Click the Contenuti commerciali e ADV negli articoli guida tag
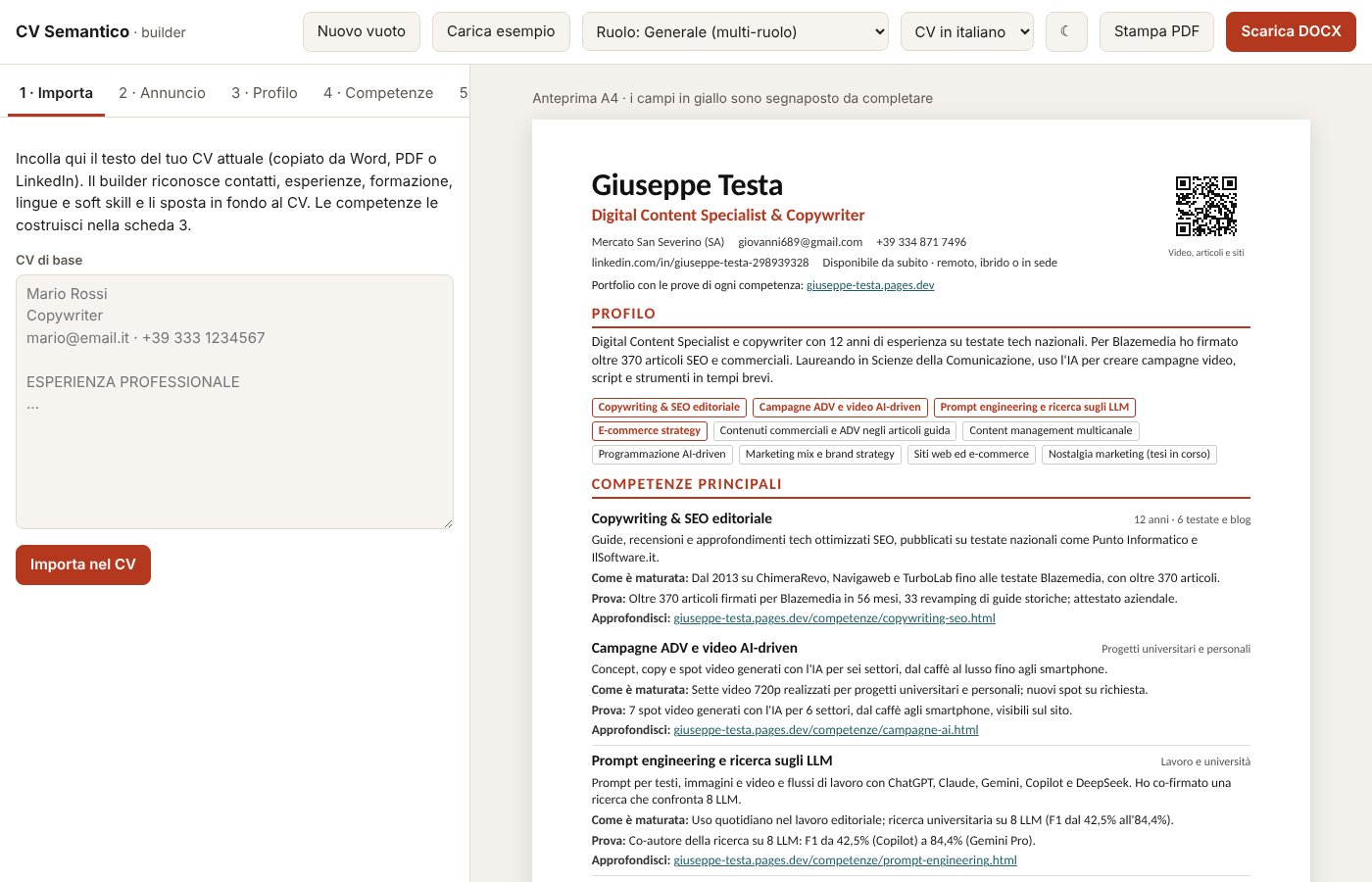The width and height of the screenshot is (1372, 882). [x=835, y=431]
